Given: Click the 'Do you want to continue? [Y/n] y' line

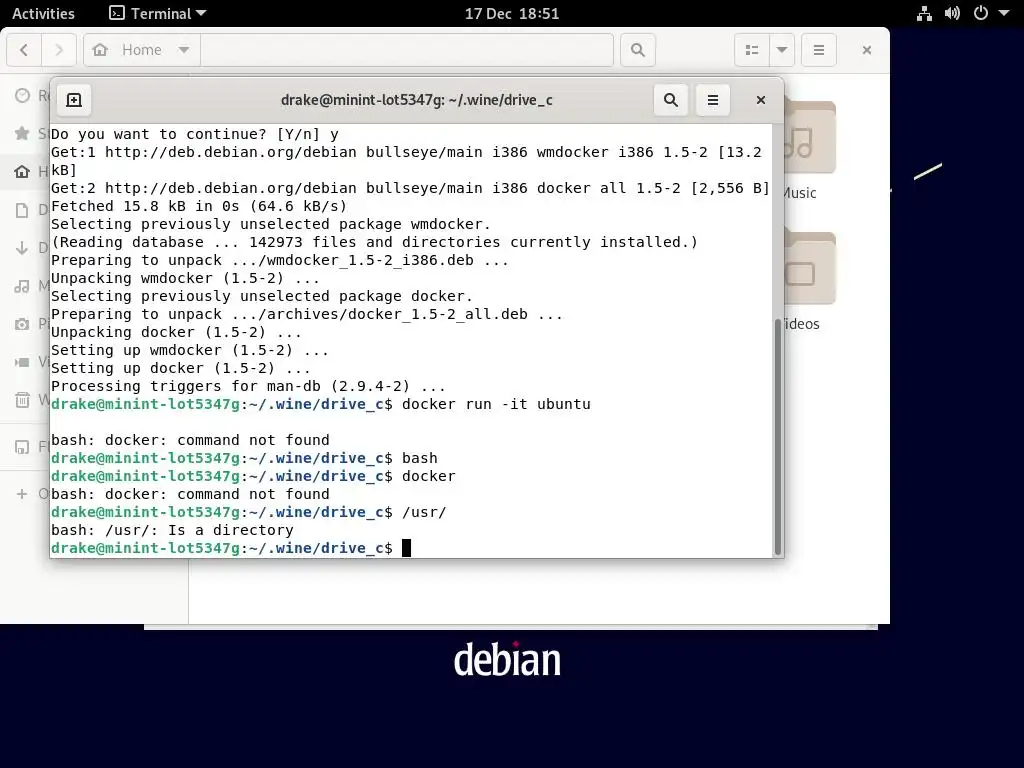Looking at the screenshot, I should point(195,134).
